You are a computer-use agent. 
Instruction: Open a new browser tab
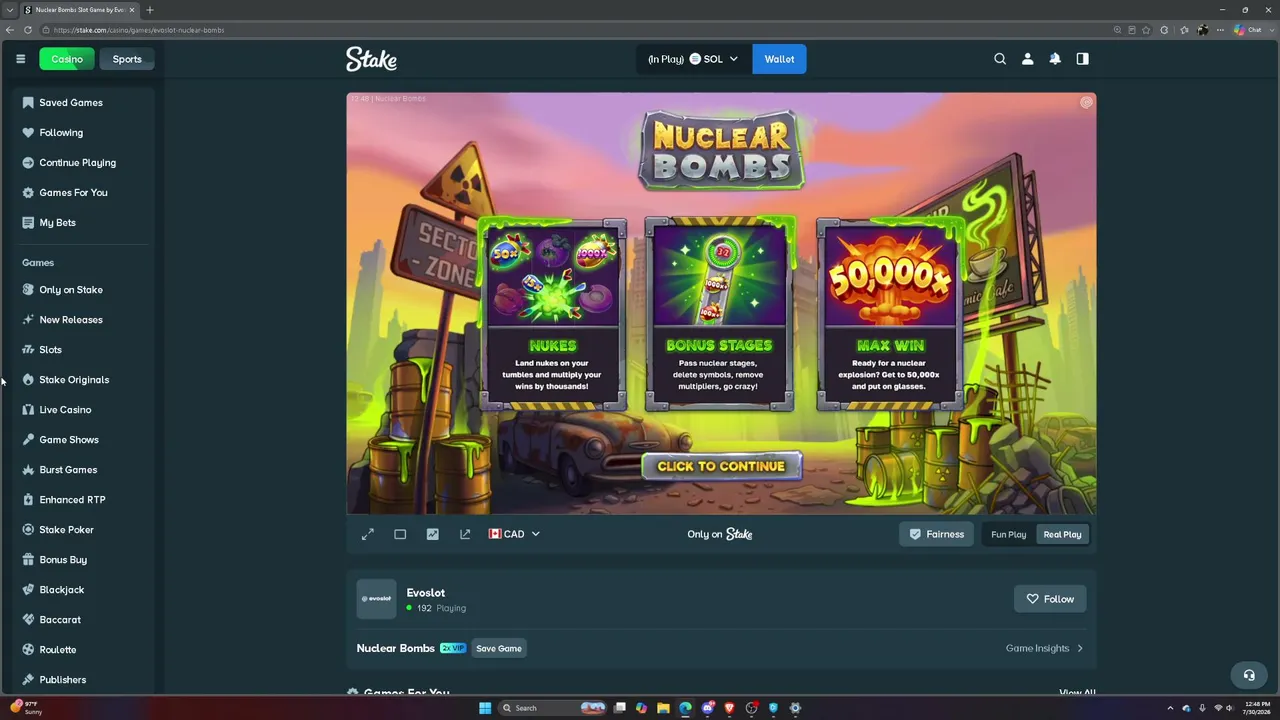pyautogui.click(x=149, y=10)
